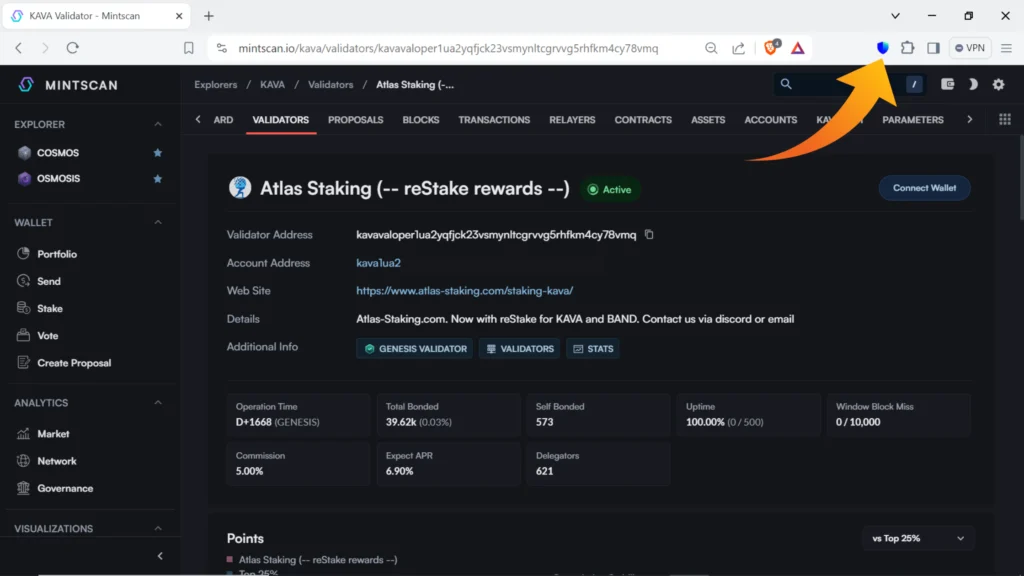Switch to the PROPOSALS tab
This screenshot has width=1024, height=576.
pos(355,120)
